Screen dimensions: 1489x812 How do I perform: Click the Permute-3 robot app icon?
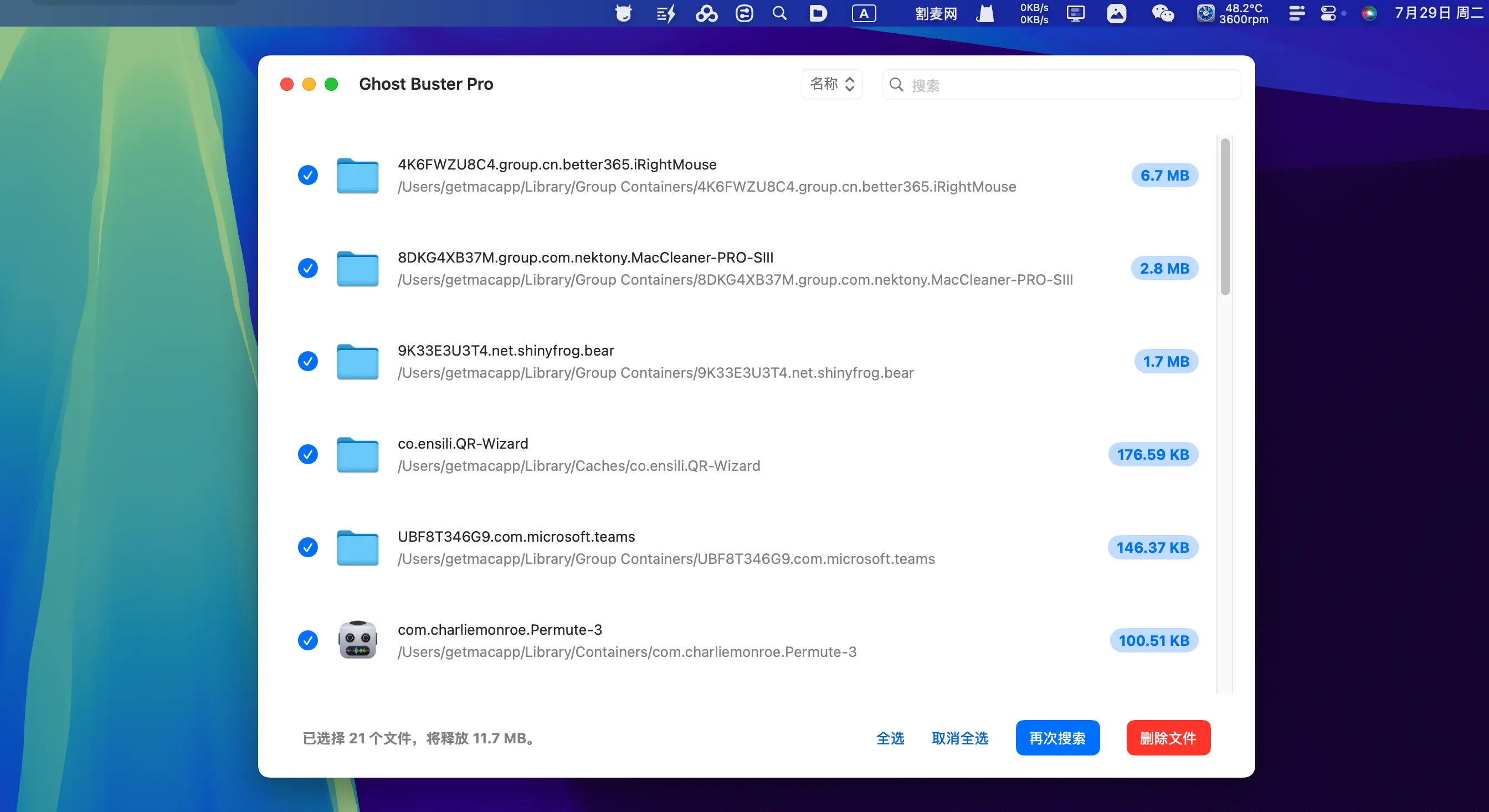357,640
